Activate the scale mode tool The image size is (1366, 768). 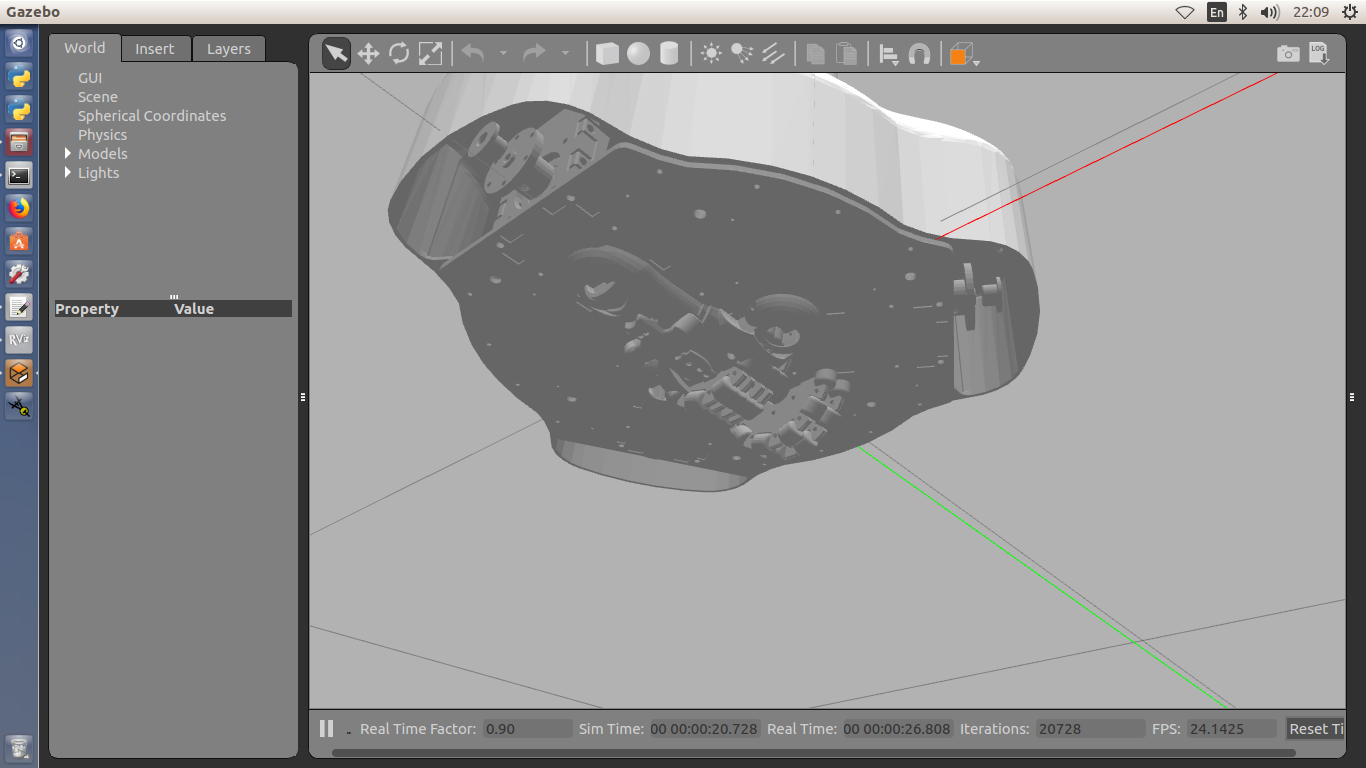[430, 53]
